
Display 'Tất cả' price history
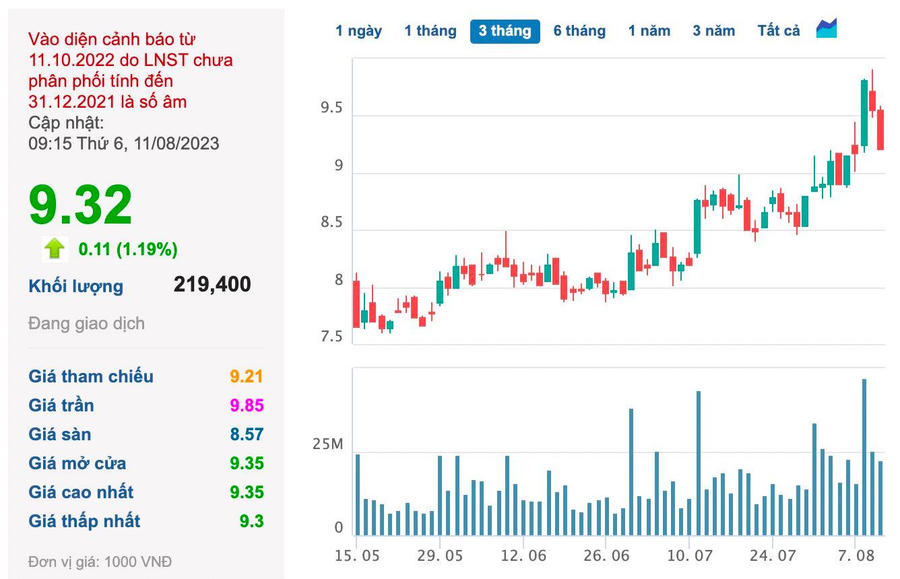(778, 31)
